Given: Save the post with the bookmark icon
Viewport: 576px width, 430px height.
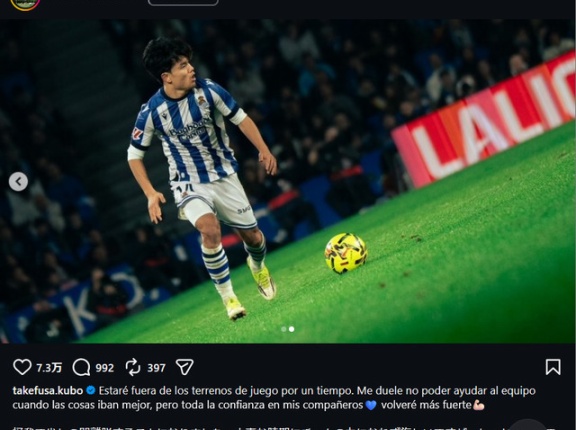Looking at the screenshot, I should 553,367.
